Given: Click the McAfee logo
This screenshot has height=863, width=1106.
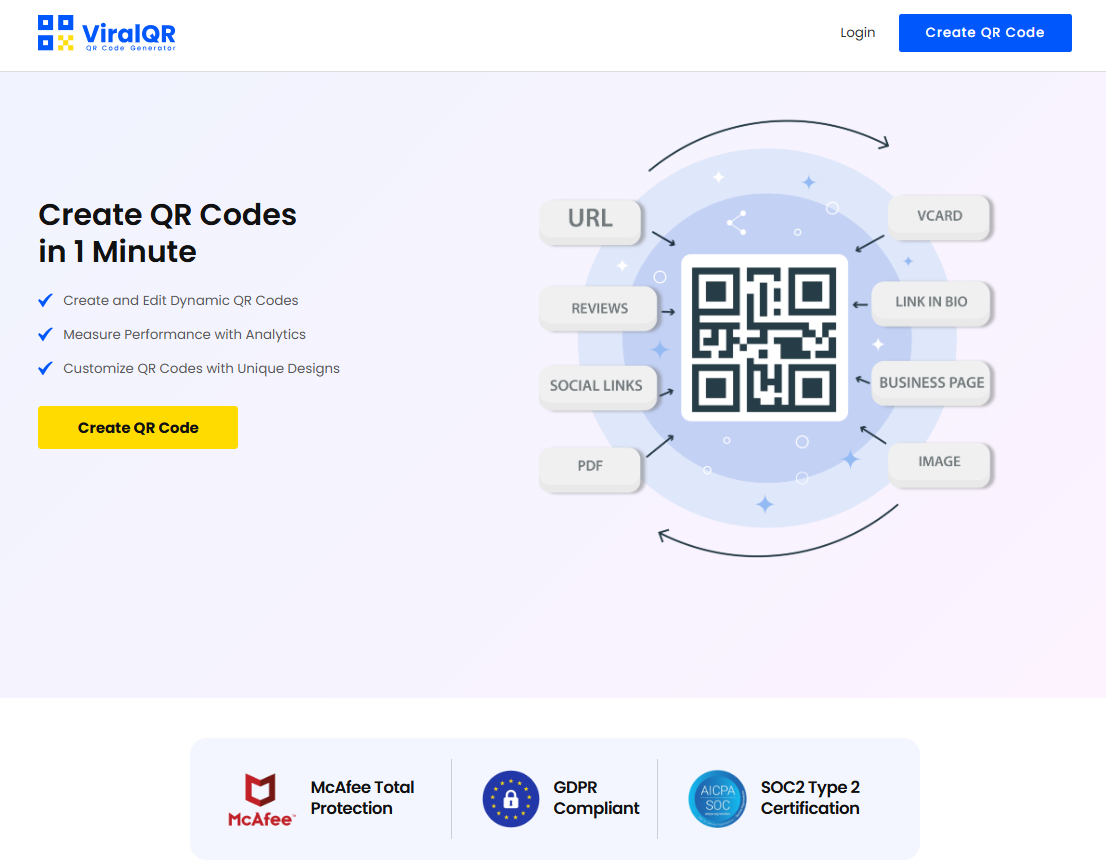Looking at the screenshot, I should [260, 799].
